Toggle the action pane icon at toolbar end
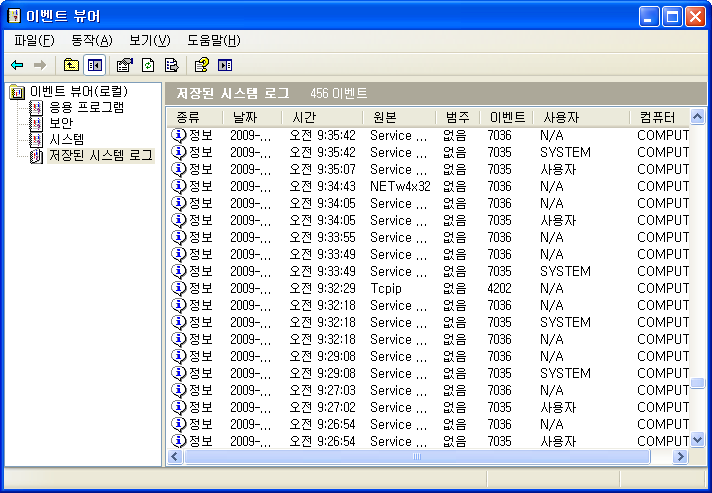The height and width of the screenshot is (493, 712). (225, 65)
